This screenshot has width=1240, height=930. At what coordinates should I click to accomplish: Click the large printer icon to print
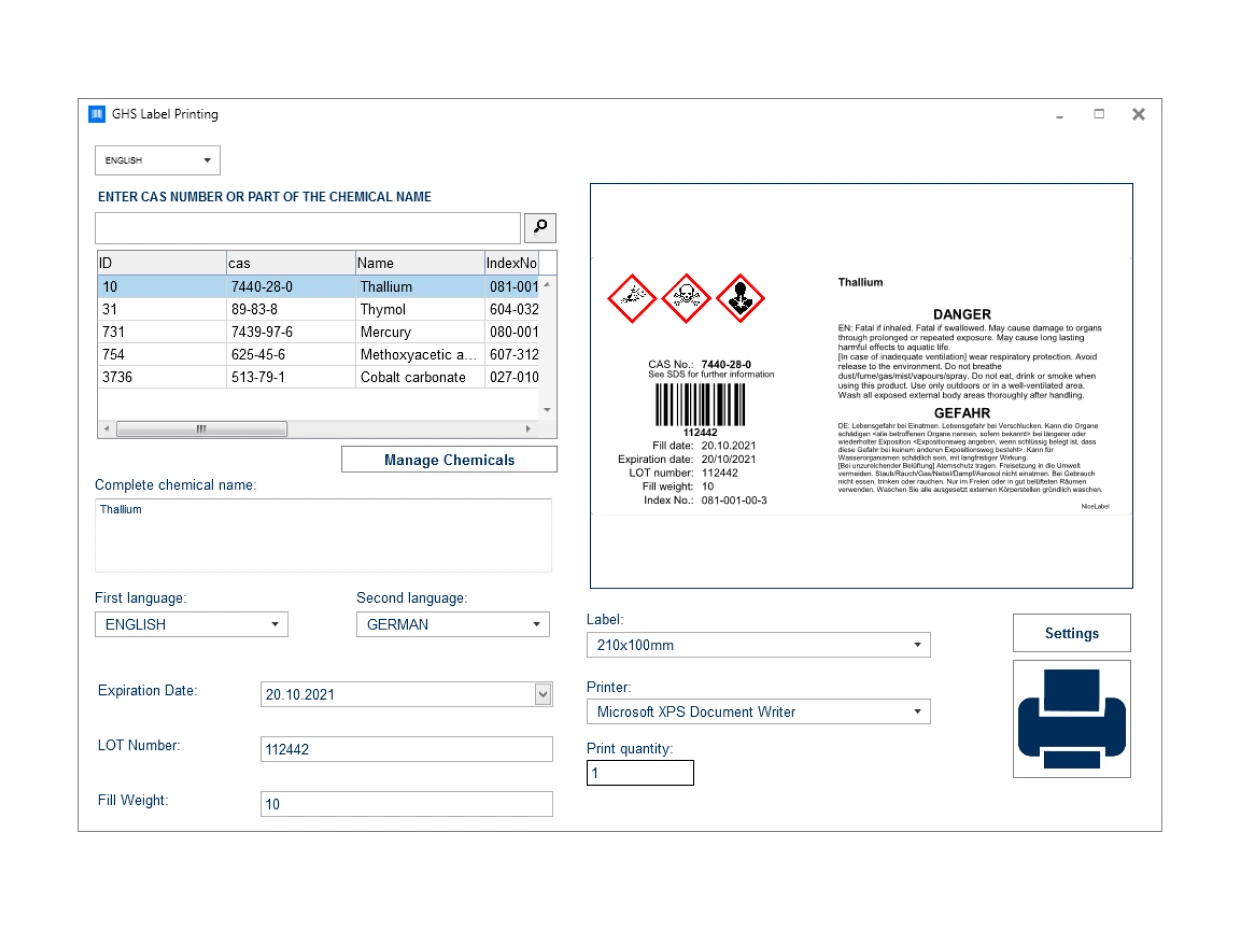[1071, 718]
